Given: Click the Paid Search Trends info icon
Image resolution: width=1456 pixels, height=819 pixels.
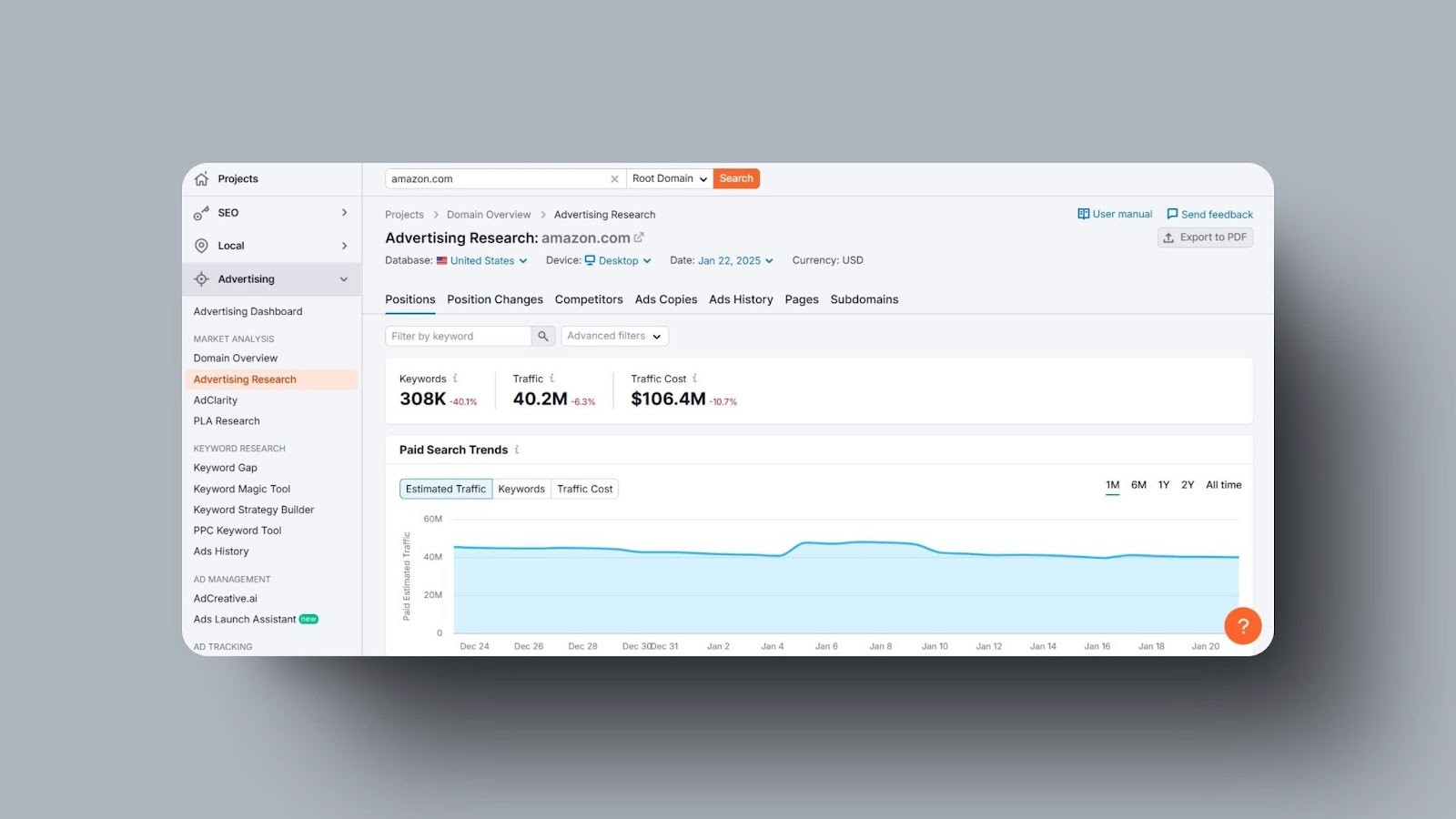Looking at the screenshot, I should [517, 450].
